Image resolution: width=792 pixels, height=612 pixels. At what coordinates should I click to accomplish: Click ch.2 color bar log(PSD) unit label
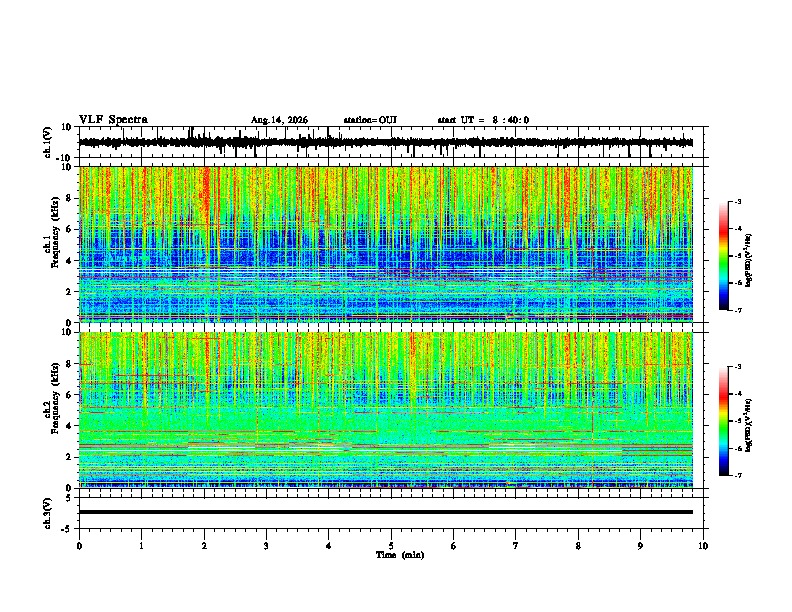click(x=749, y=425)
